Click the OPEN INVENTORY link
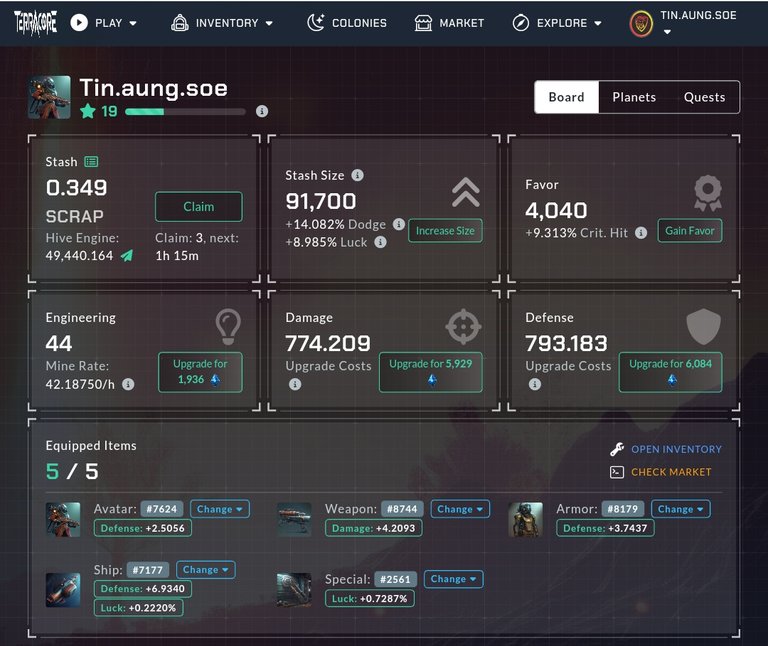The image size is (768, 646). coord(676,449)
